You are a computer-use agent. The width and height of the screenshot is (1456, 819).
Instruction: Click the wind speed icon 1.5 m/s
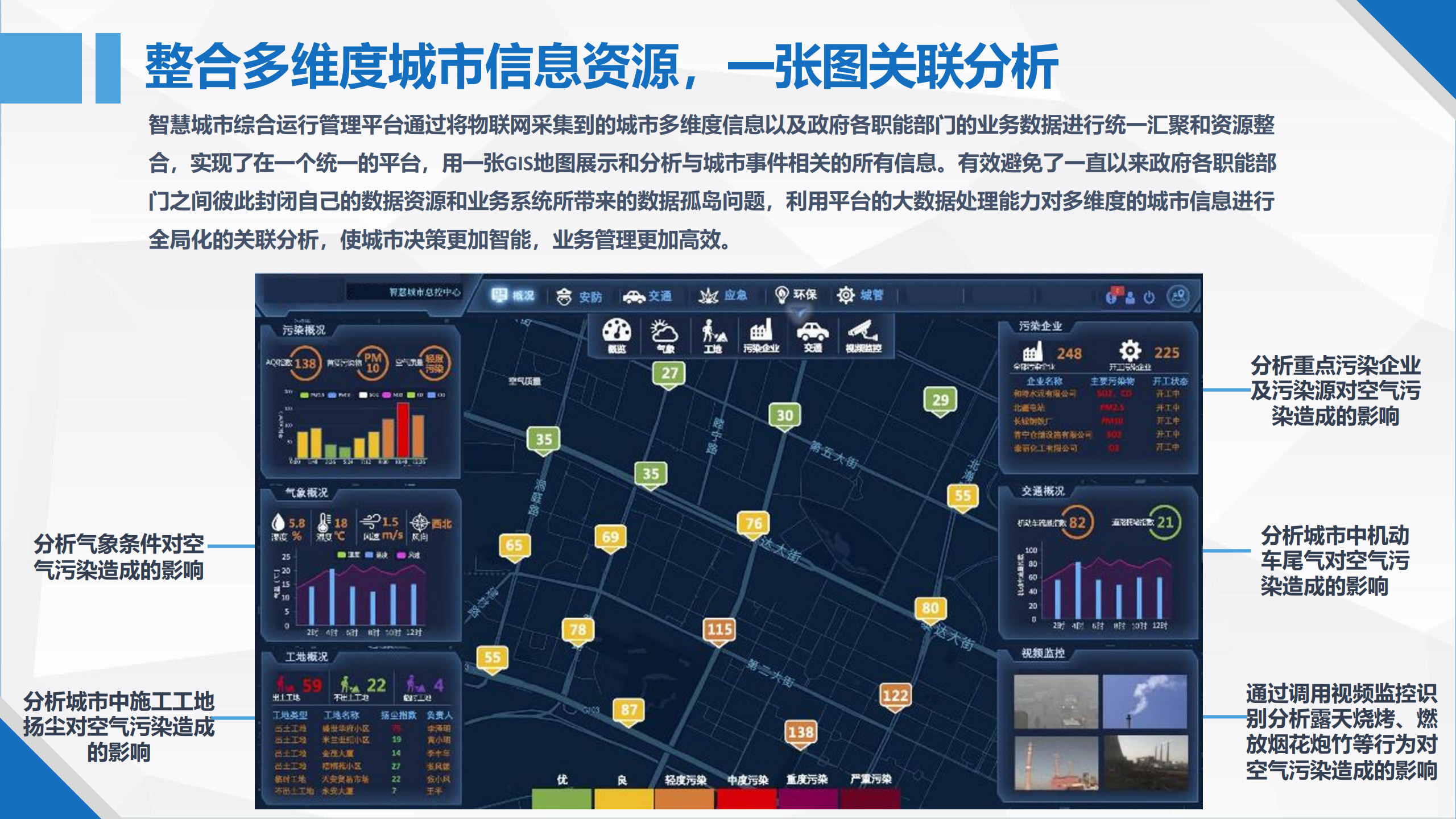click(x=370, y=521)
